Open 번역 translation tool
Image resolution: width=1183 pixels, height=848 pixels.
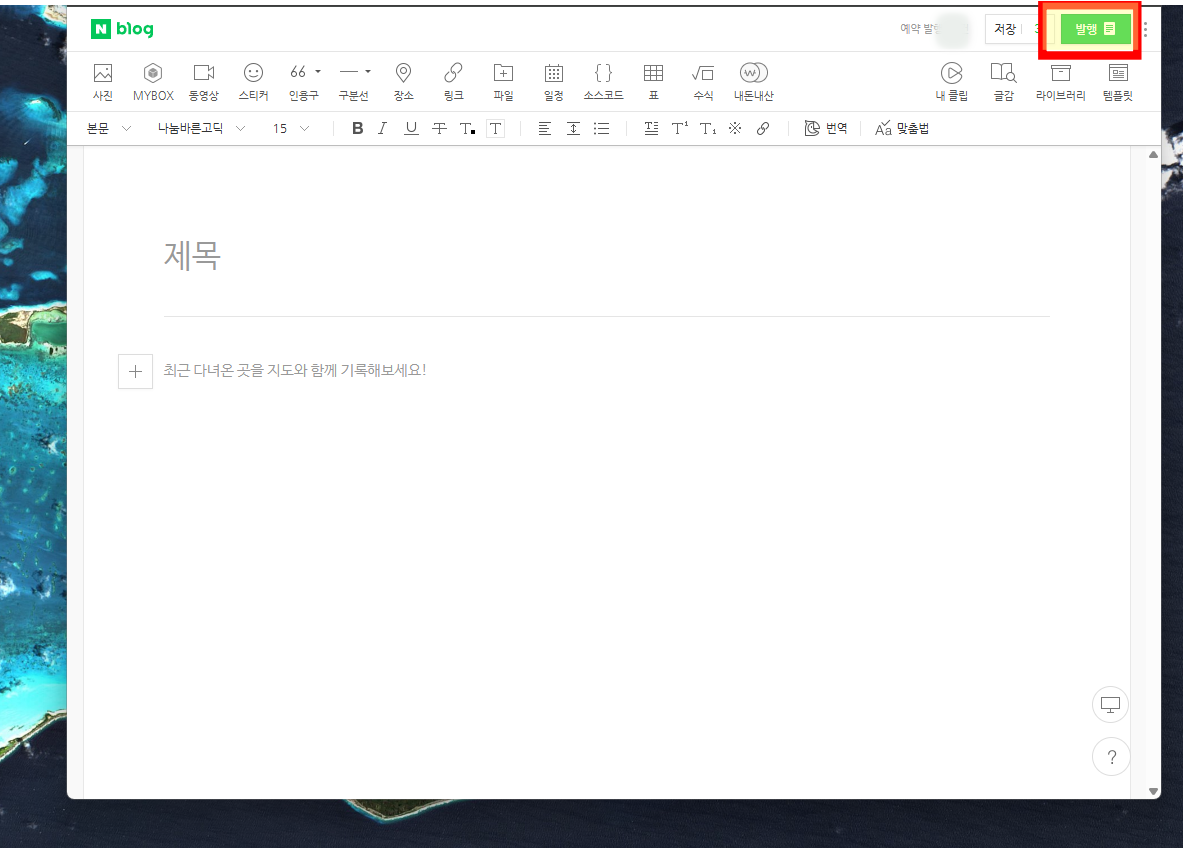pyautogui.click(x=826, y=128)
